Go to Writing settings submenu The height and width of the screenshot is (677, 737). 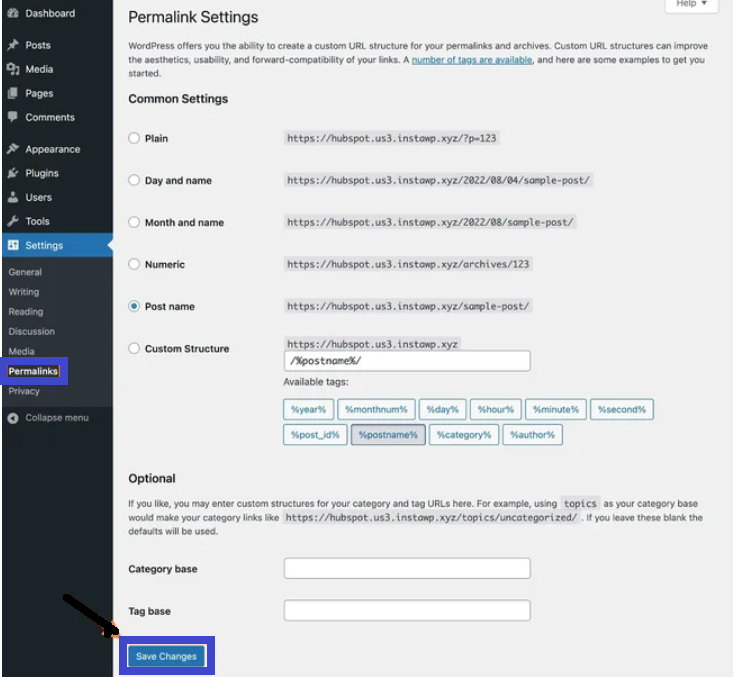click(24, 291)
